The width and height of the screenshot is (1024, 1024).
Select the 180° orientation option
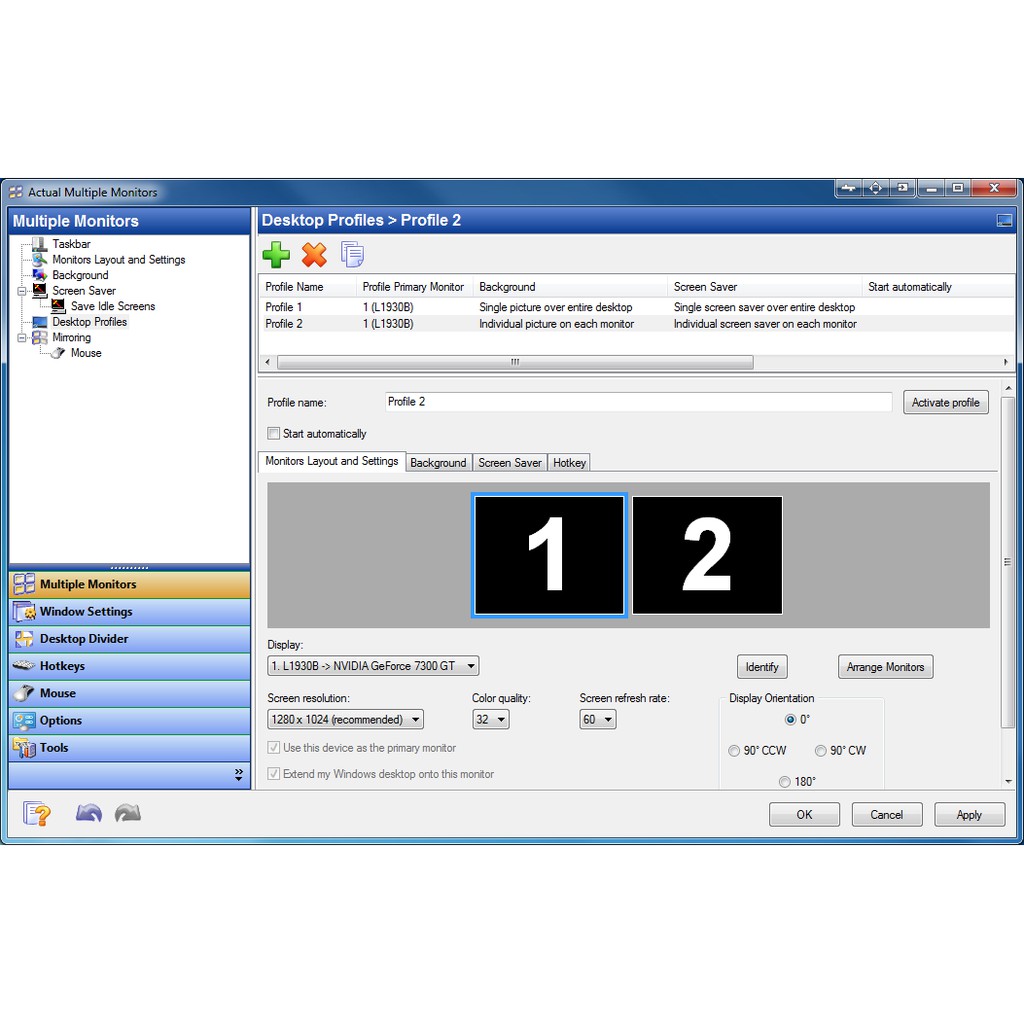tap(785, 782)
